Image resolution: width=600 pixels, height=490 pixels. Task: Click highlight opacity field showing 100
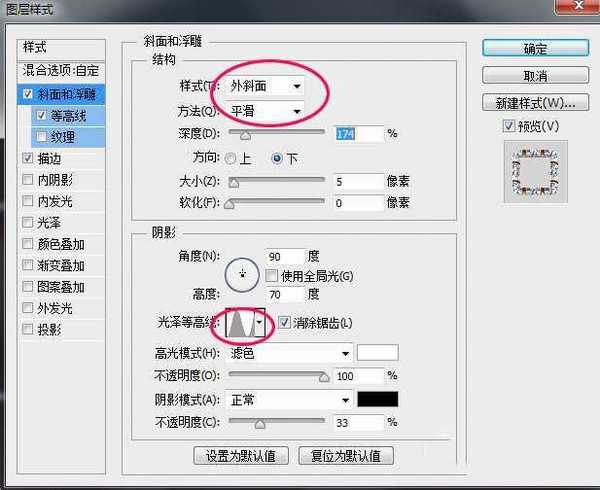point(359,376)
